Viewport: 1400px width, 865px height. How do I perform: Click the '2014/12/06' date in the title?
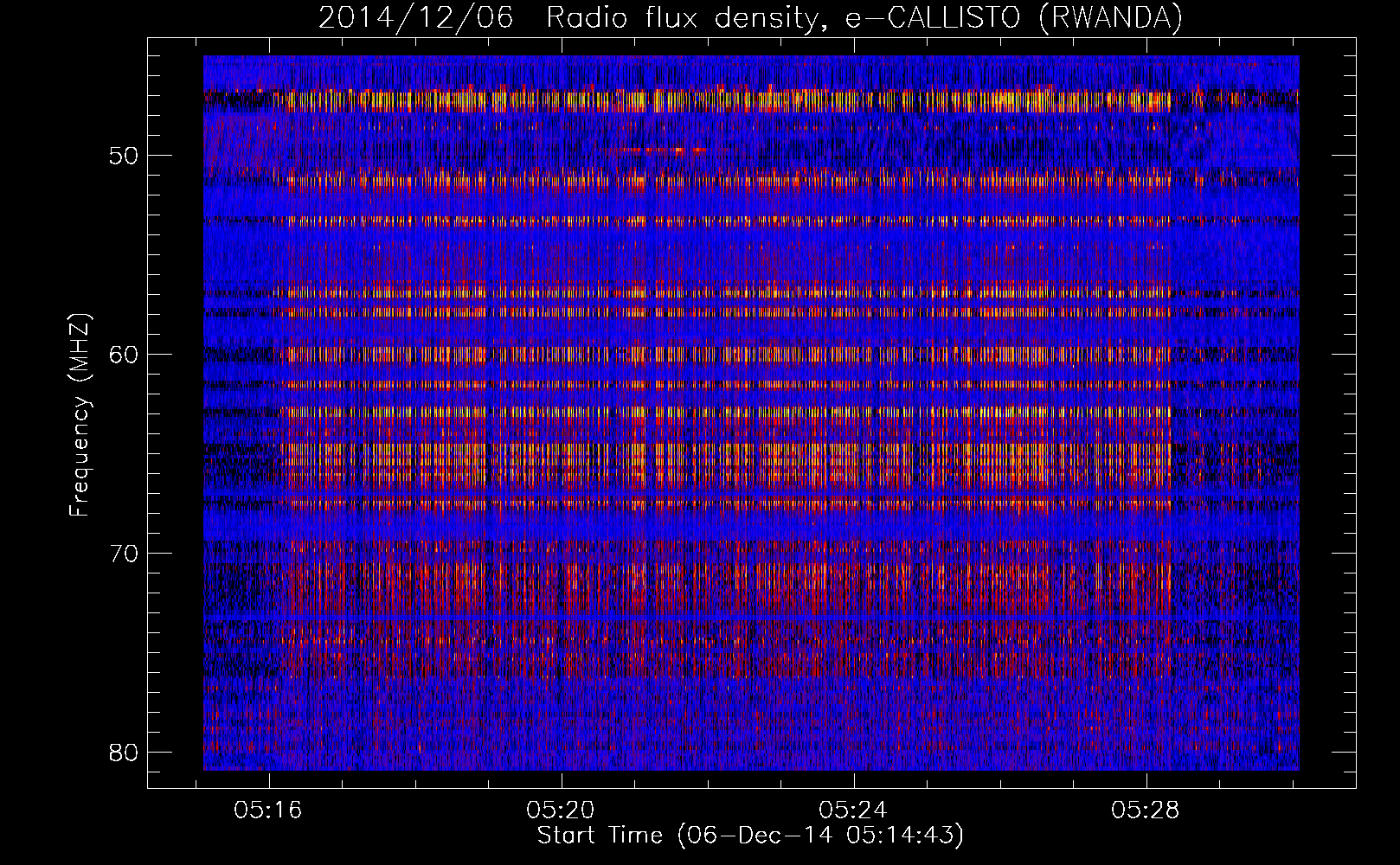tap(415, 17)
